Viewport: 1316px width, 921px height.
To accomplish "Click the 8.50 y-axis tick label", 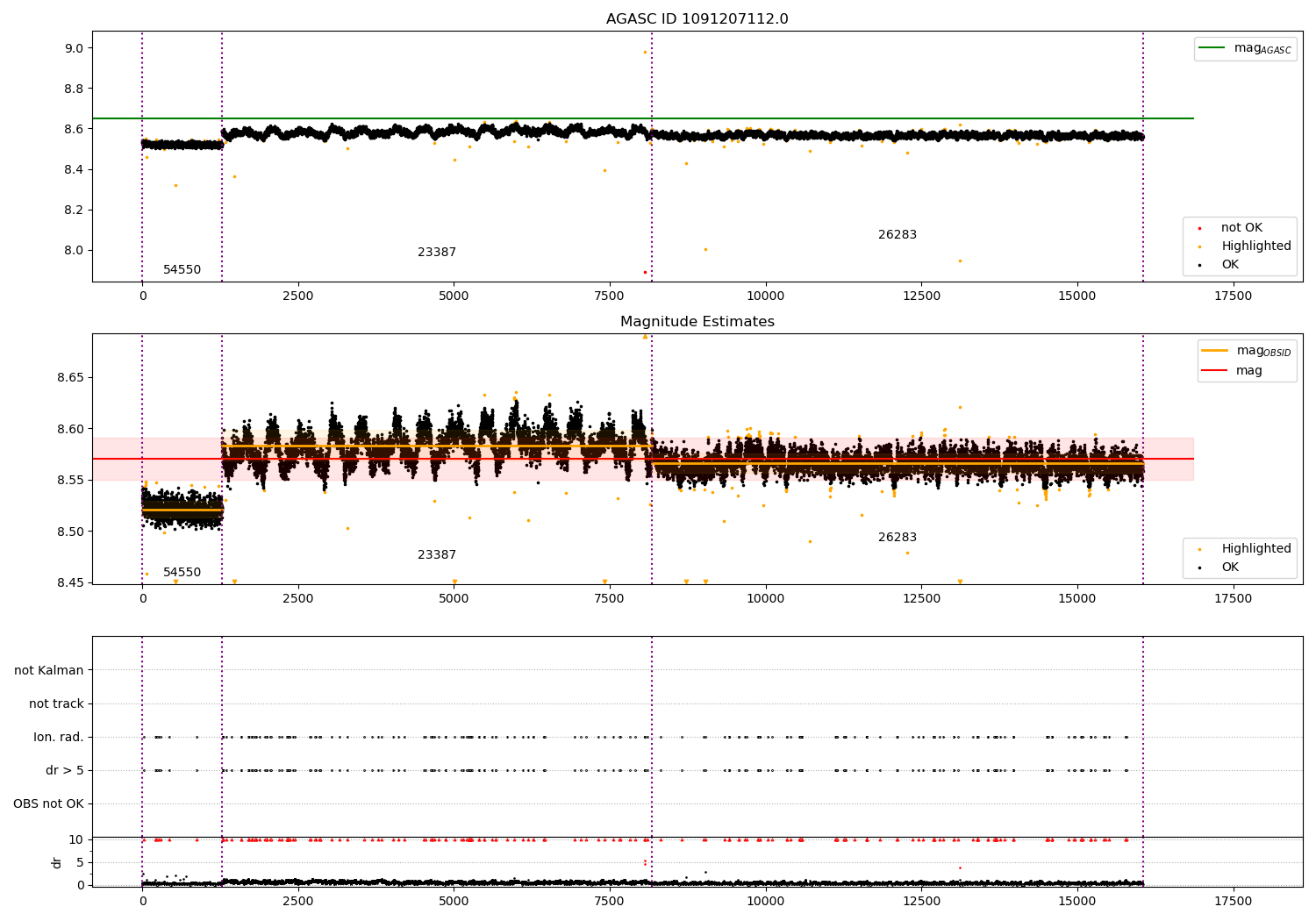I will click(70, 532).
